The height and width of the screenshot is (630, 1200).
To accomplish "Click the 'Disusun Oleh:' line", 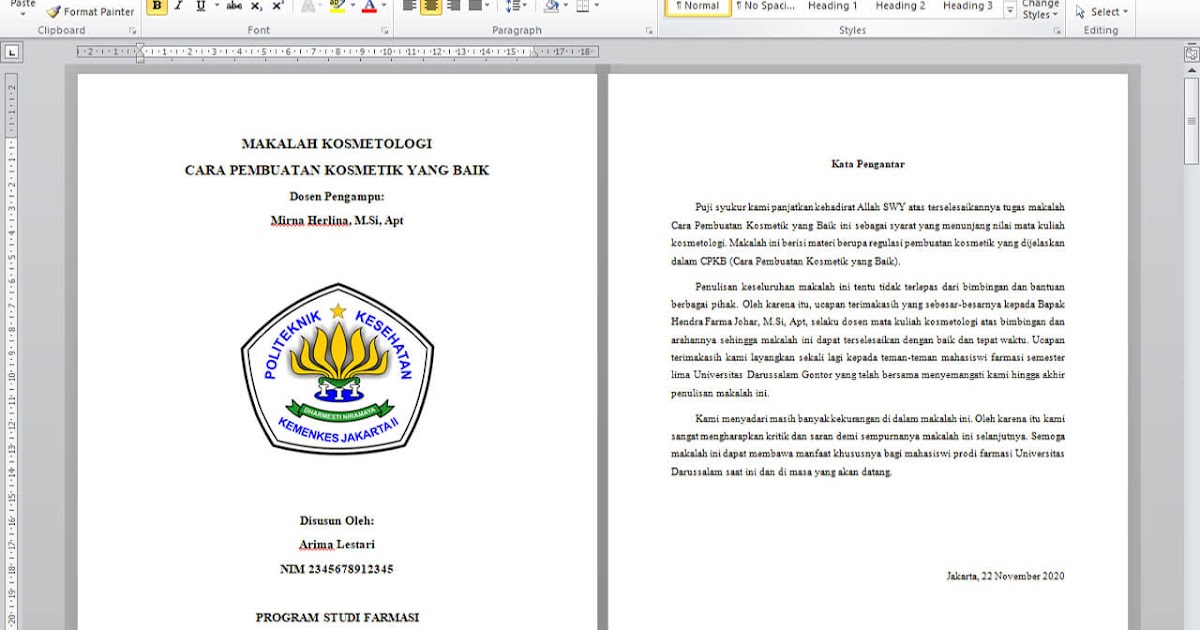I will pyautogui.click(x=337, y=520).
